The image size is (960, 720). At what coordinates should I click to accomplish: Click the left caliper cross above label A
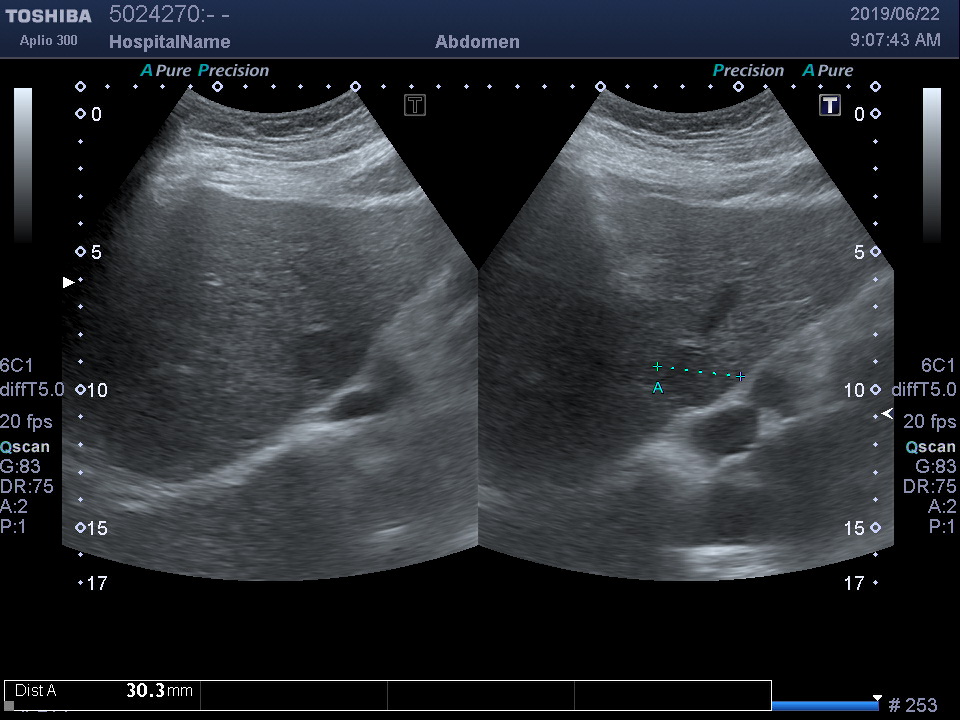point(657,367)
